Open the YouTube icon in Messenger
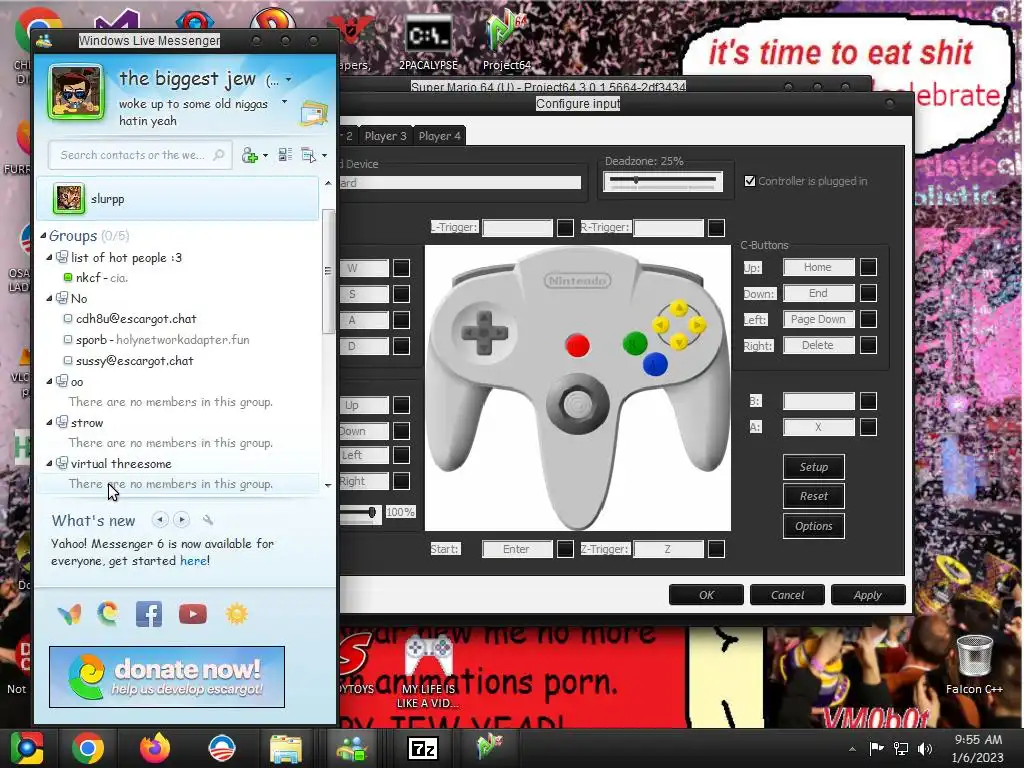Screen dimensions: 1024x768 (193, 614)
